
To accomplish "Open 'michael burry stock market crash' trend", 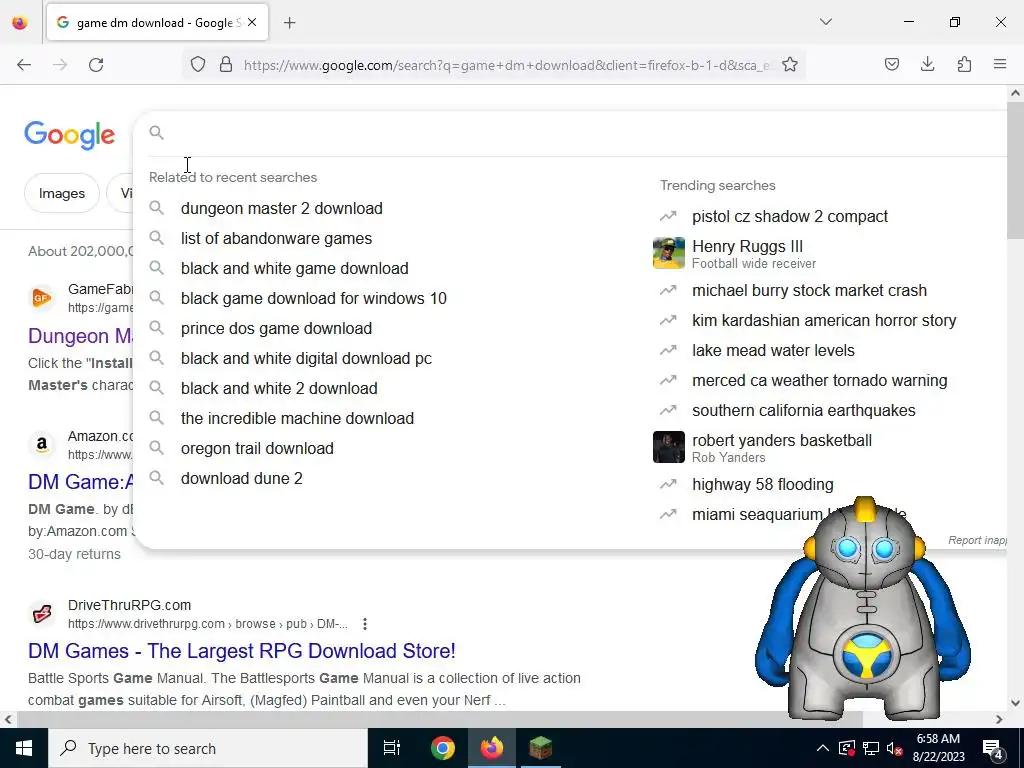I will point(809,291).
